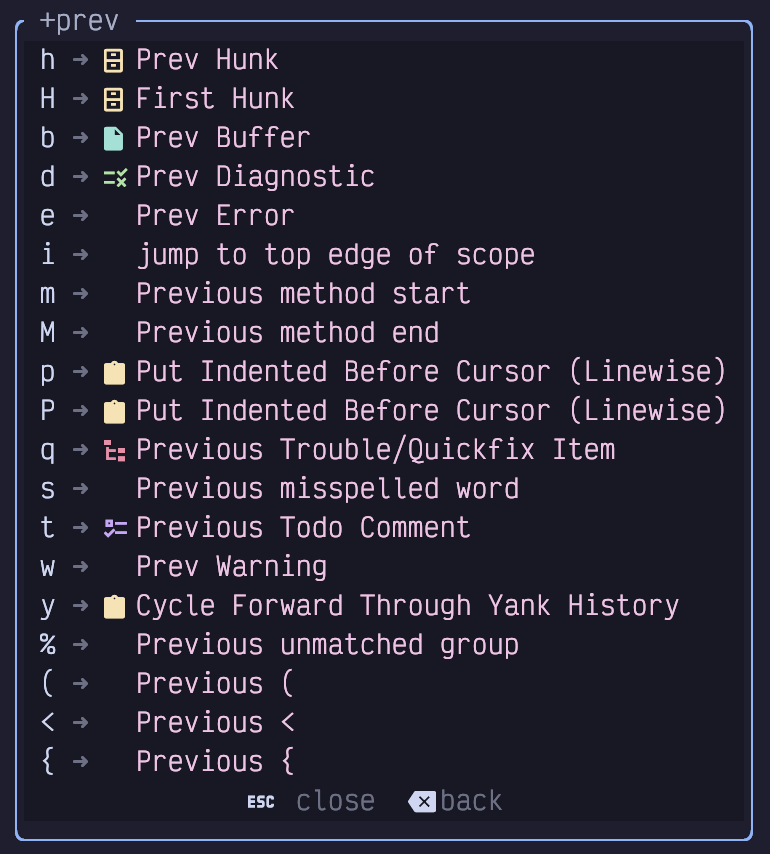This screenshot has width=770, height=854.
Task: Click the clipboard icon on the uppercase P row
Action: (114, 412)
